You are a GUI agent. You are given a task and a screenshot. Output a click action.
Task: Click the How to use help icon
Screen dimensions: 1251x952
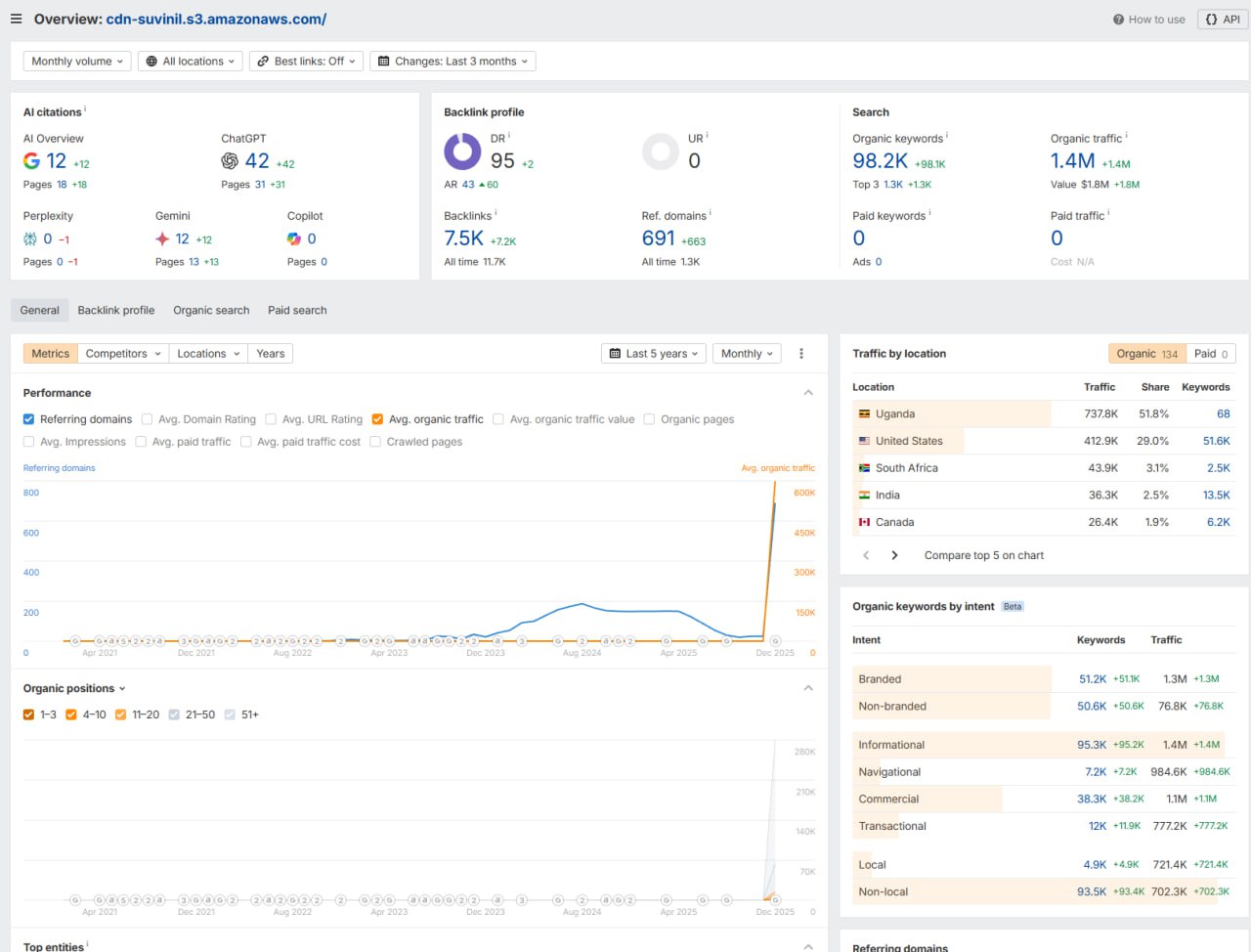click(1118, 20)
